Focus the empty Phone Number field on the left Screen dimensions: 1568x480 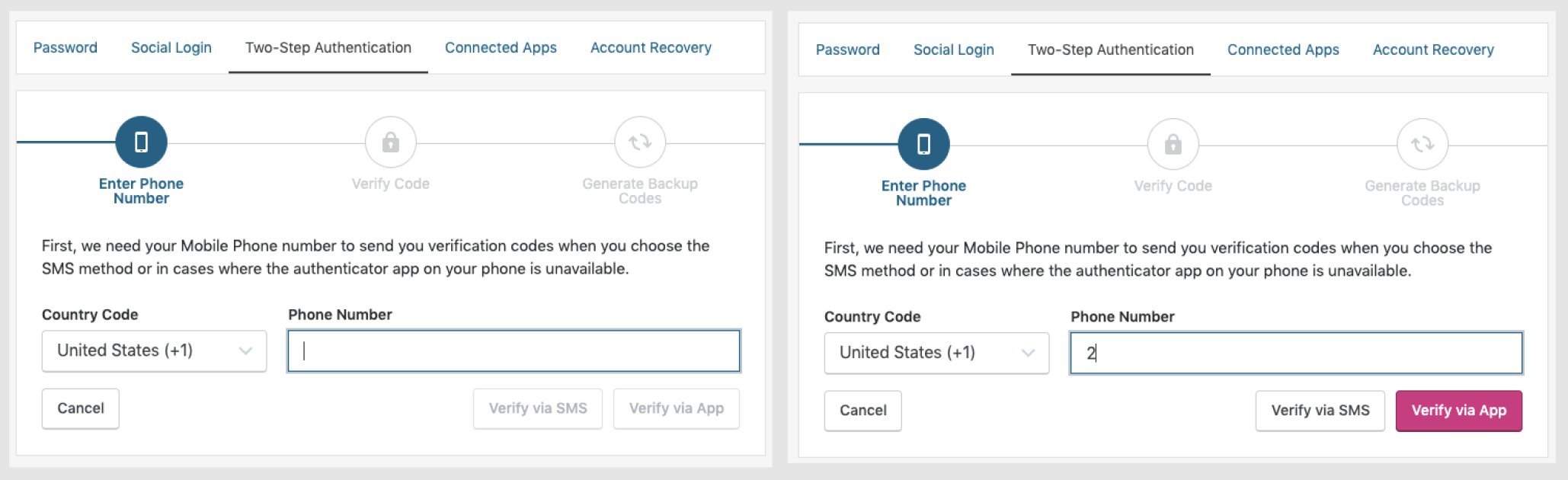(514, 350)
